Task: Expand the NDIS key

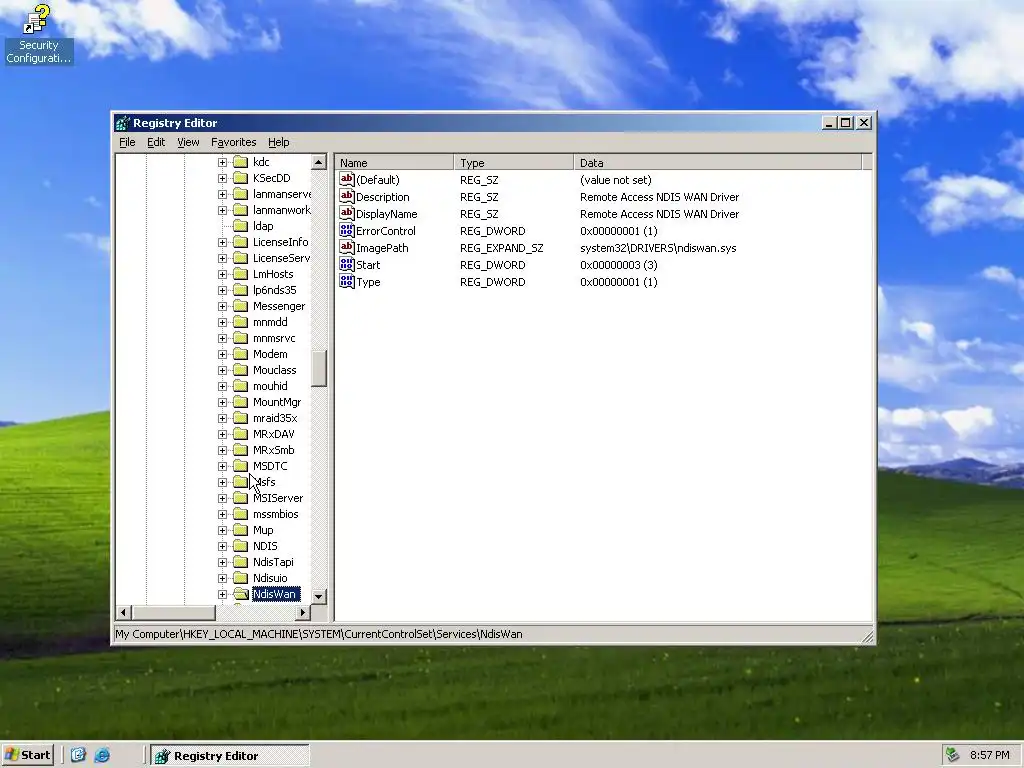Action: (x=223, y=546)
